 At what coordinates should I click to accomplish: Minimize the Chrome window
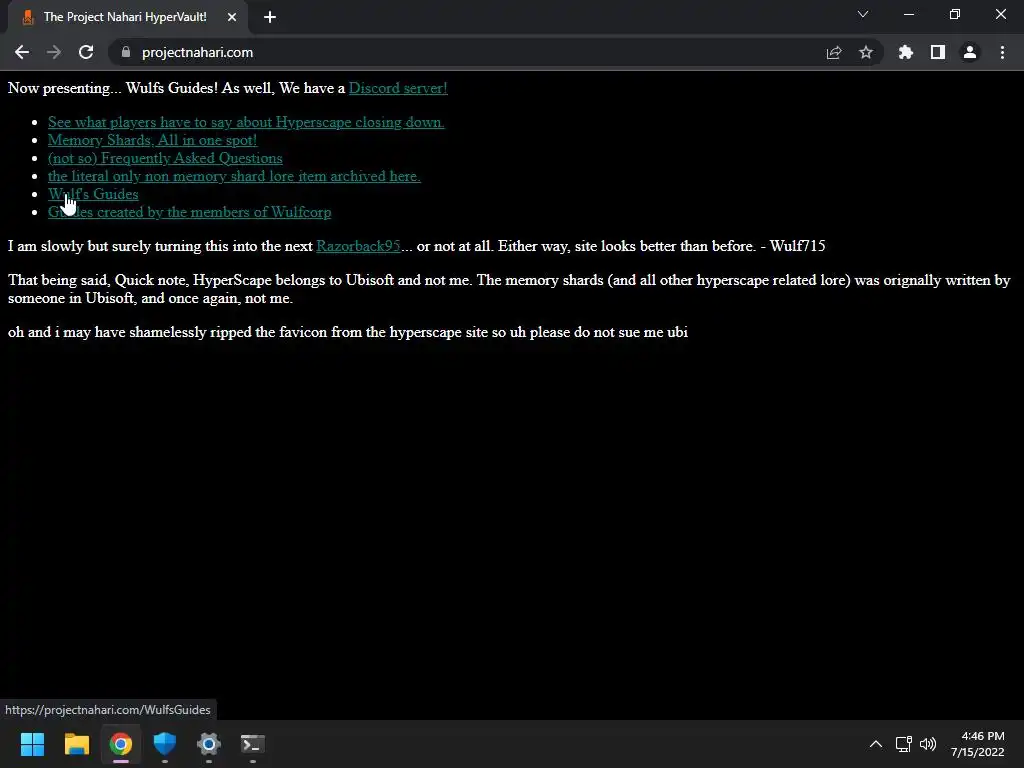(x=908, y=14)
